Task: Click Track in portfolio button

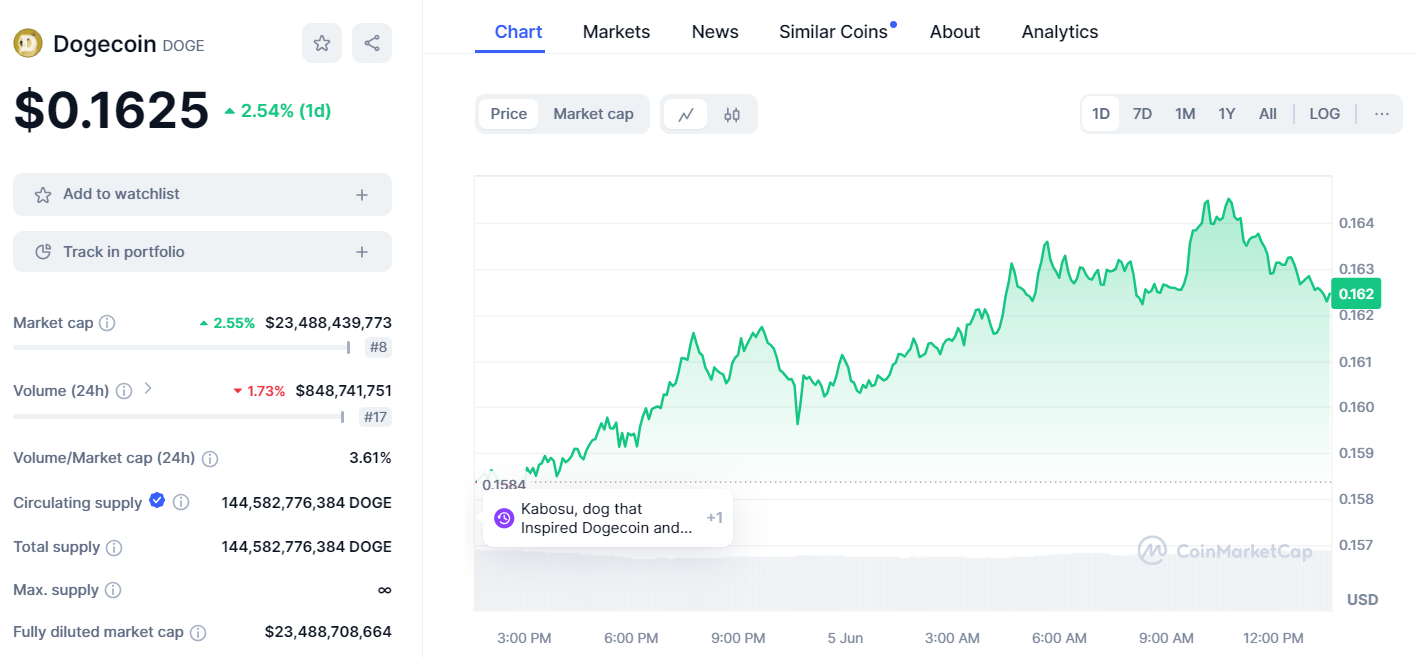Action: 202,252
